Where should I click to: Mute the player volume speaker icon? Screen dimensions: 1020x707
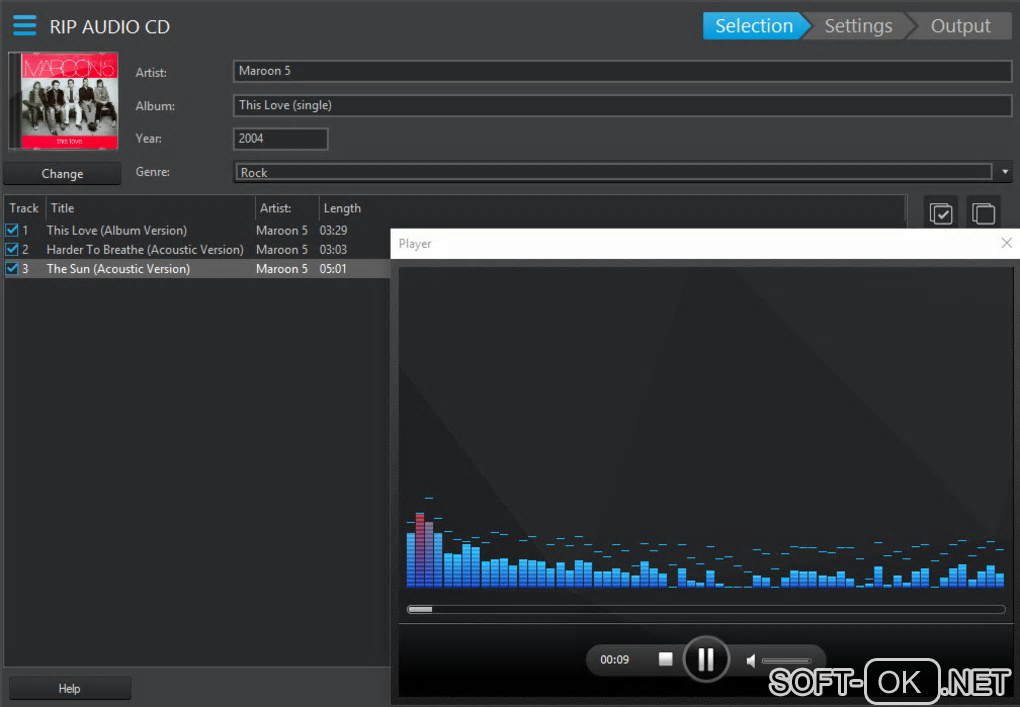[x=751, y=661]
